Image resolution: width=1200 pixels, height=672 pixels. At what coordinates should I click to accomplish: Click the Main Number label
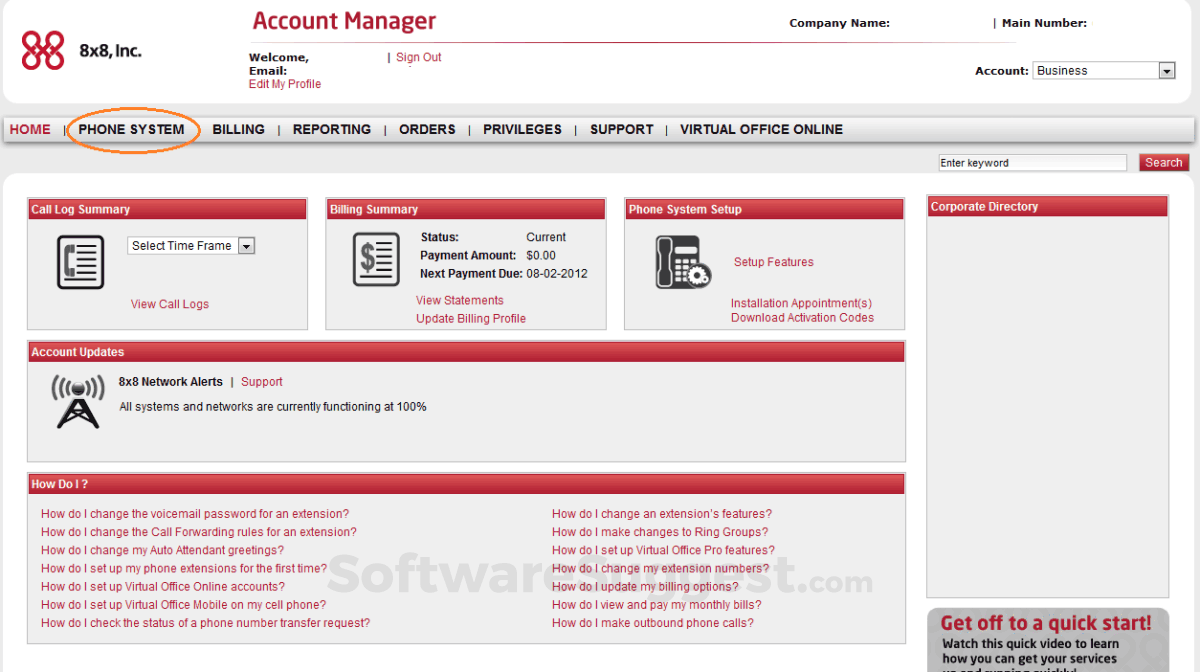click(x=1044, y=23)
